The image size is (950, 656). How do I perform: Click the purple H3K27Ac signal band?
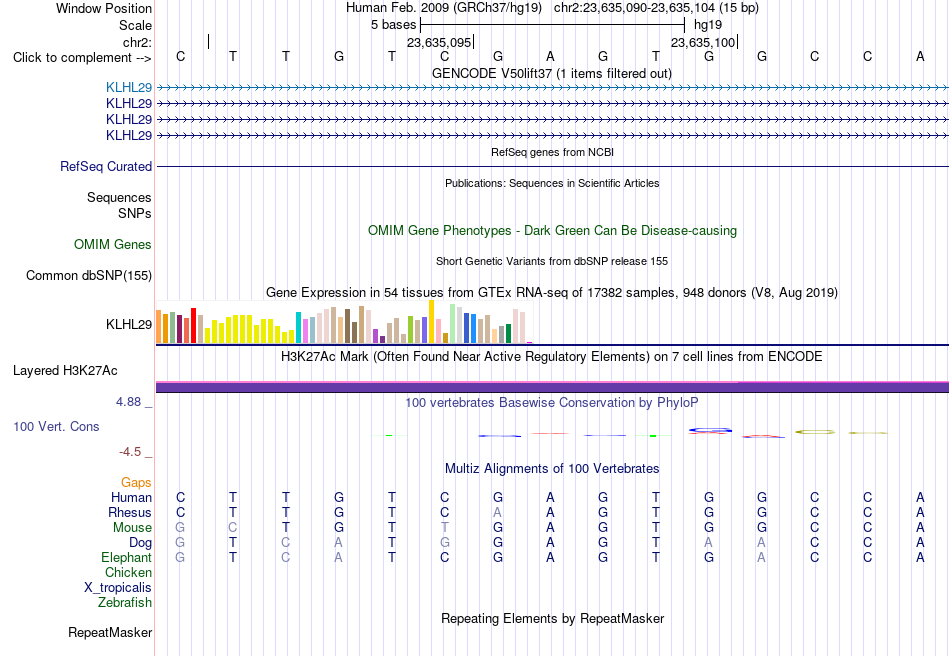552,387
